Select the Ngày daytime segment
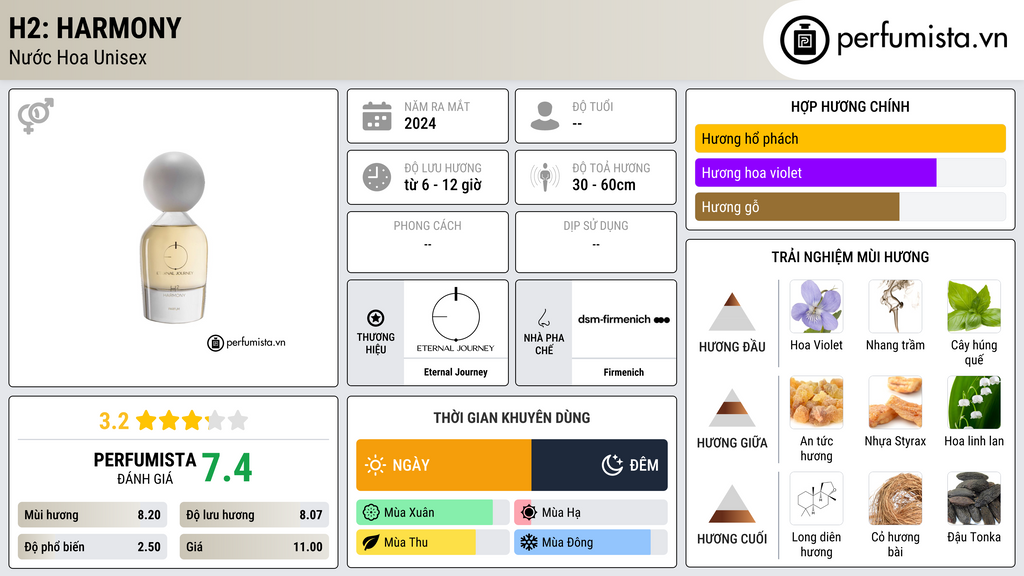This screenshot has height=576, width=1024. coord(444,465)
